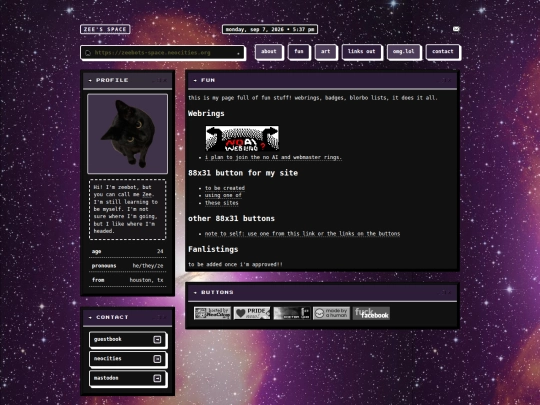Screen dimensions: 540x405
Task: Open the 'no AI and webmaster rings' link
Action: point(273,157)
